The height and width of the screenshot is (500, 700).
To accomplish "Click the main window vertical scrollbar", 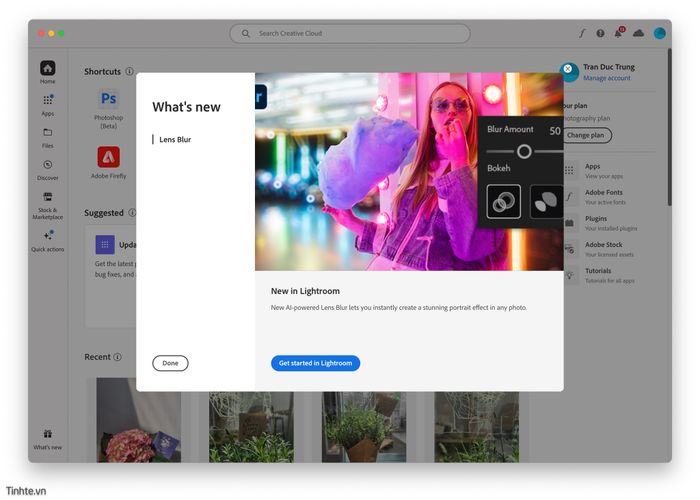I will [x=669, y=127].
